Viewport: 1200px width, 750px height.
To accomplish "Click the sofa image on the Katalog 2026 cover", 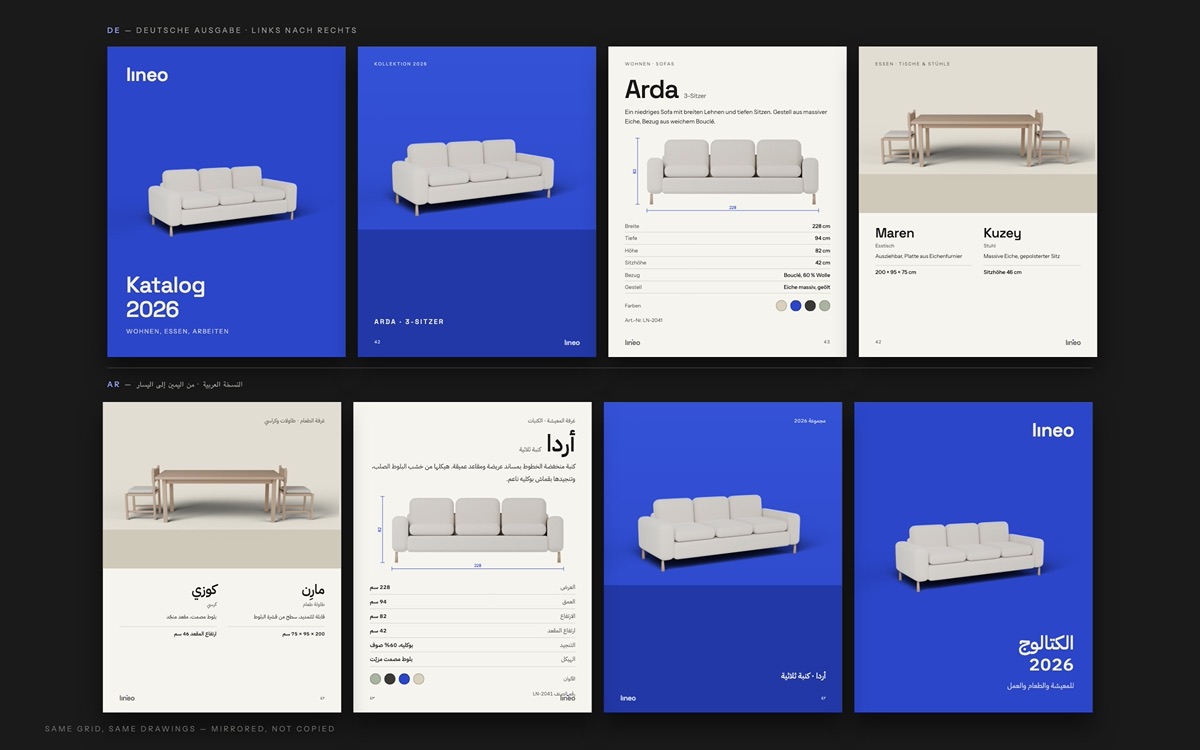I will coord(223,201).
